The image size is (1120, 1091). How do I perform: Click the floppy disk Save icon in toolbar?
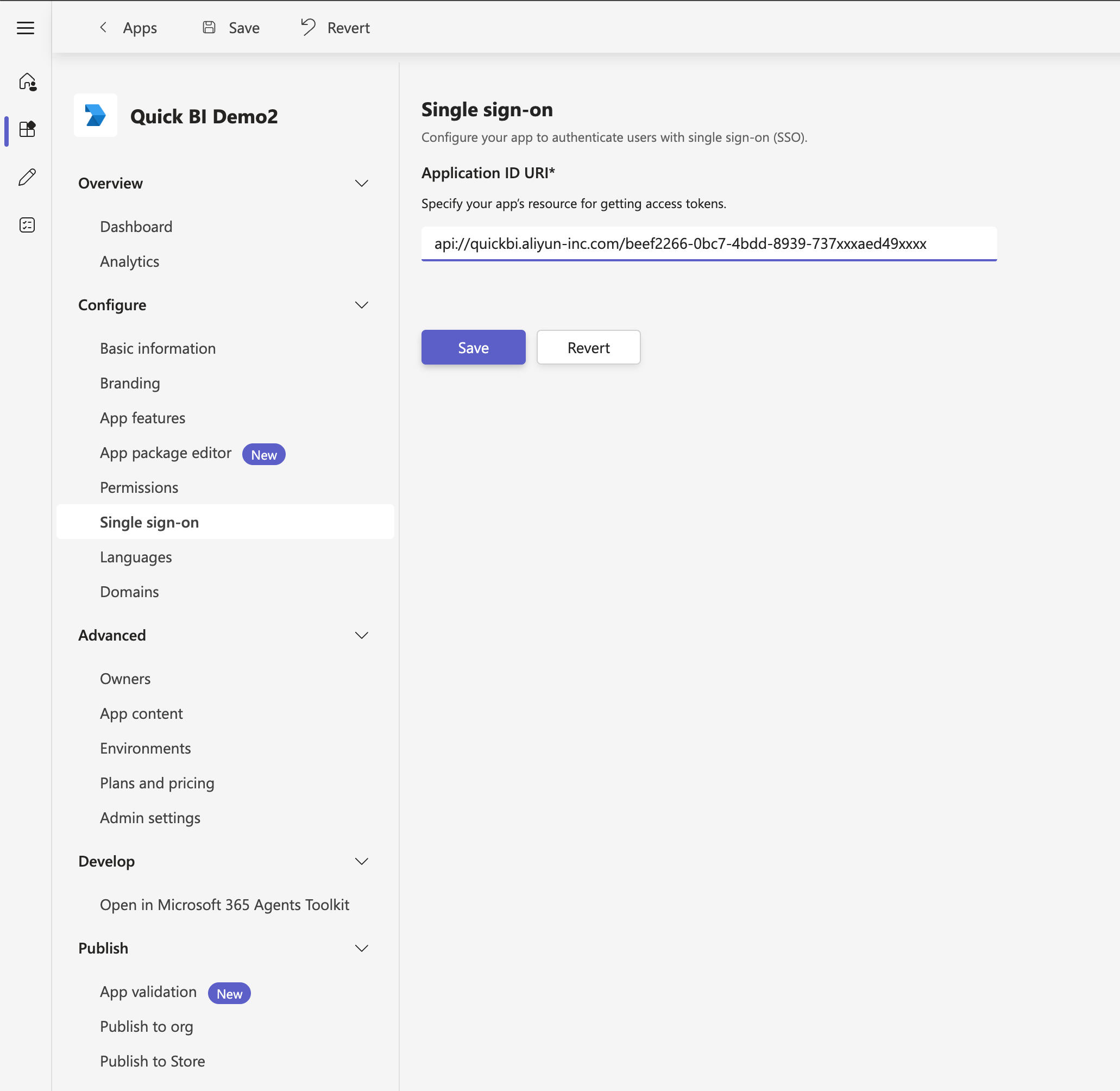(x=209, y=28)
